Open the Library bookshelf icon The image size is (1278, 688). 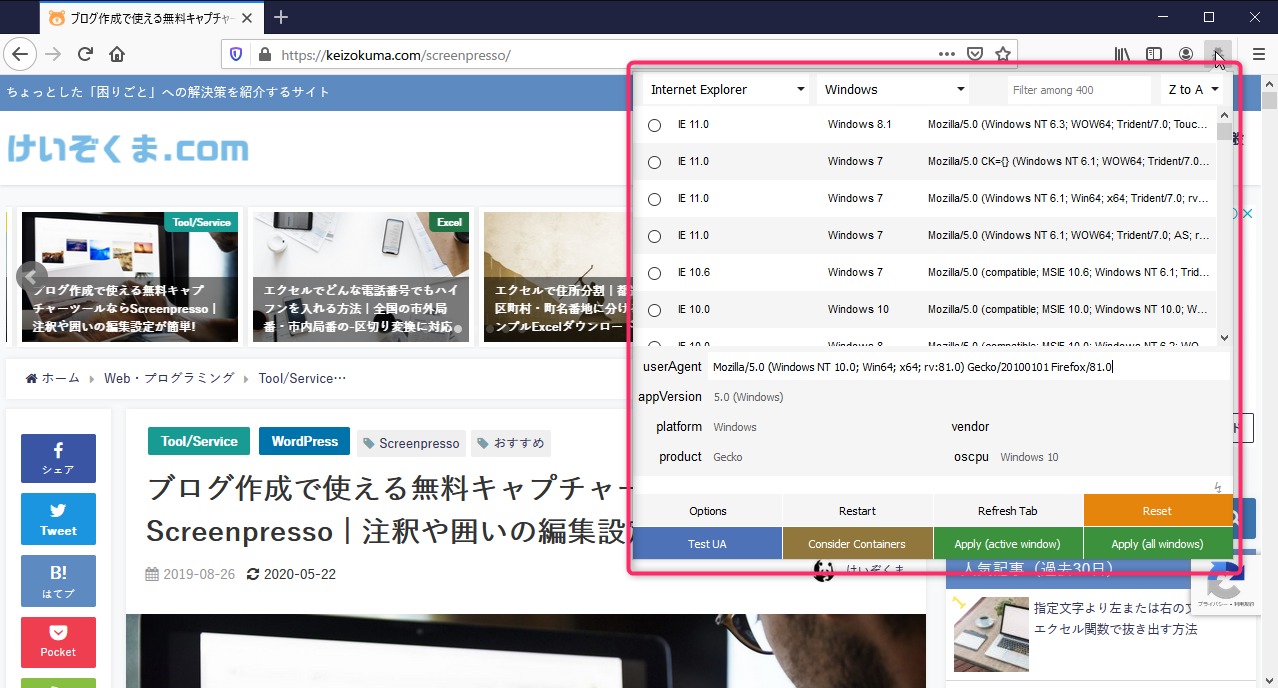coord(1123,54)
